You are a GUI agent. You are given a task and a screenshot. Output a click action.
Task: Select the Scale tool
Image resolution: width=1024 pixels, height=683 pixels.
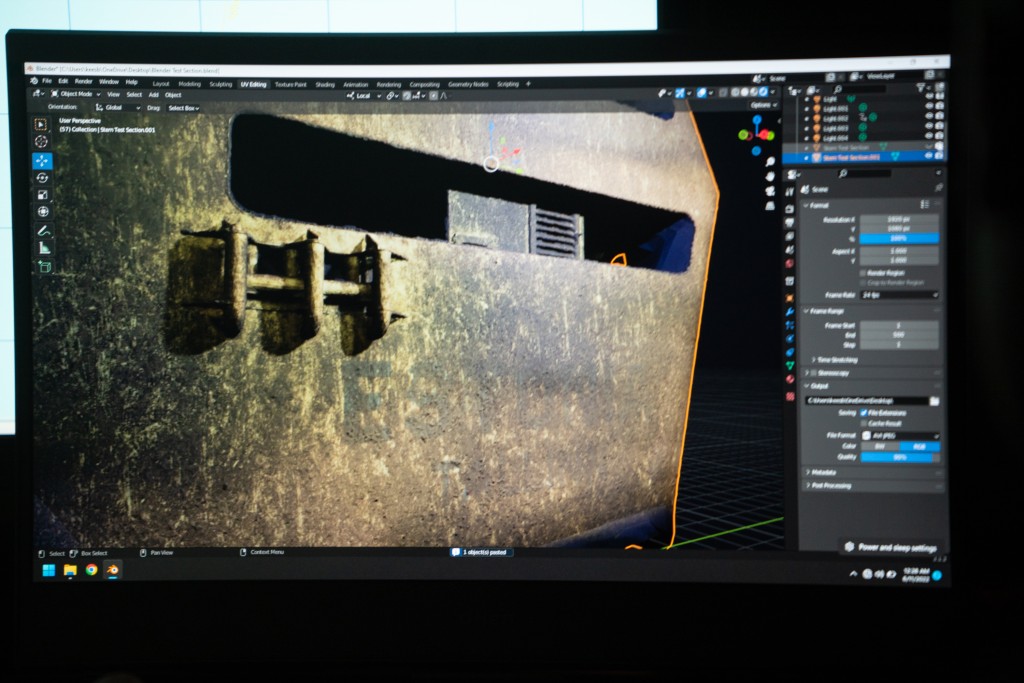pos(42,194)
